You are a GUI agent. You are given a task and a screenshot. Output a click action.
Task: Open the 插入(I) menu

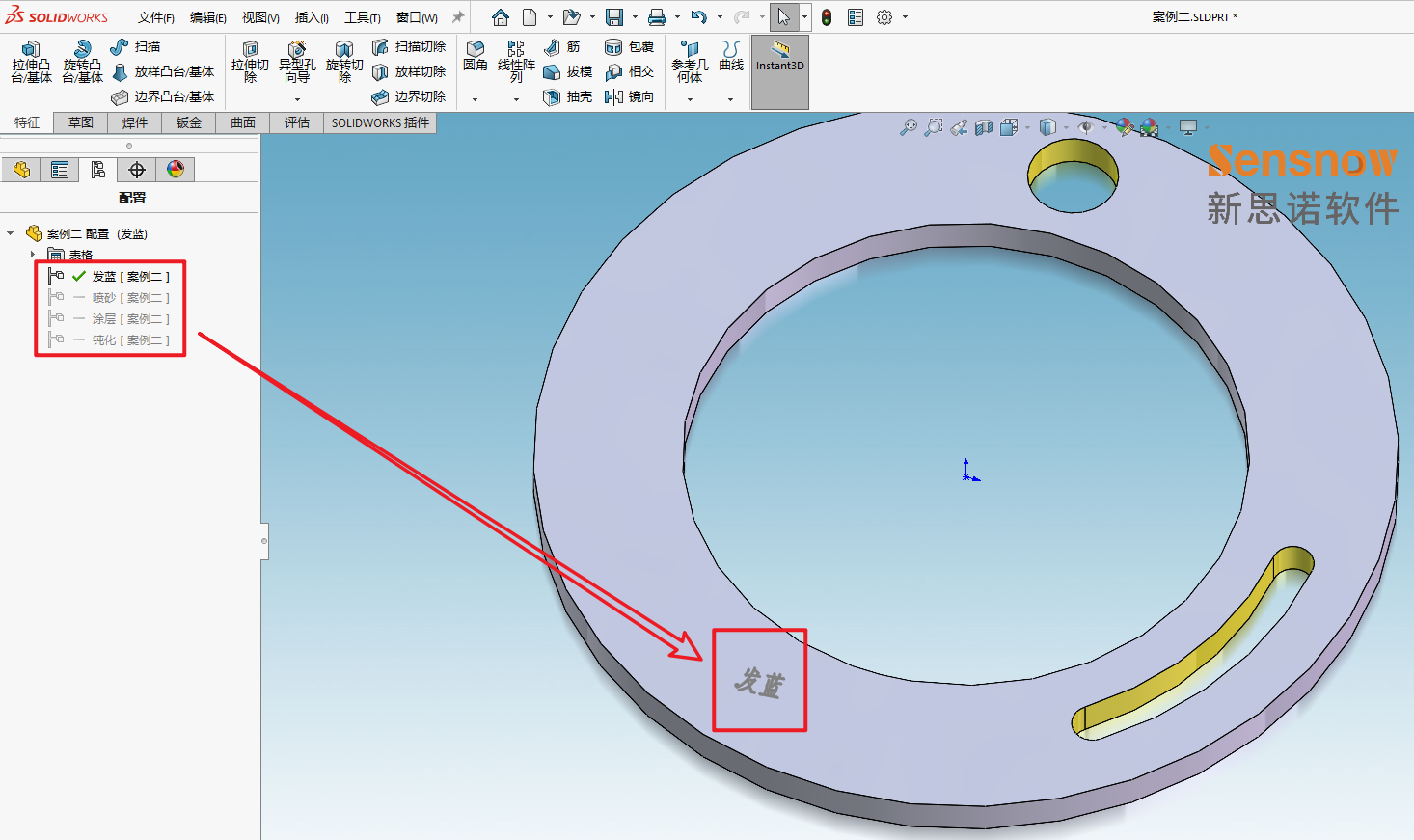coord(312,17)
